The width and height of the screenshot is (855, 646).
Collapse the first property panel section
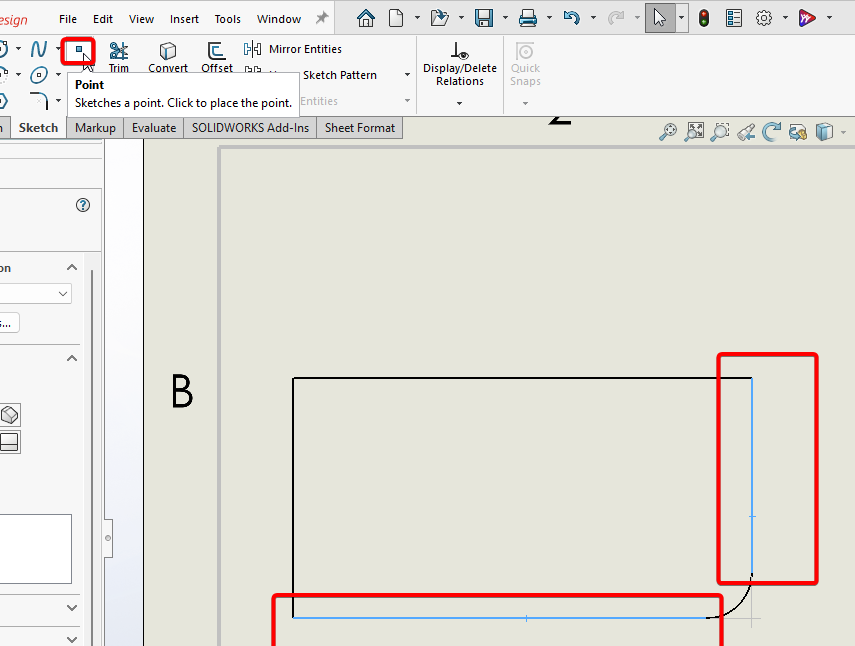point(71,267)
